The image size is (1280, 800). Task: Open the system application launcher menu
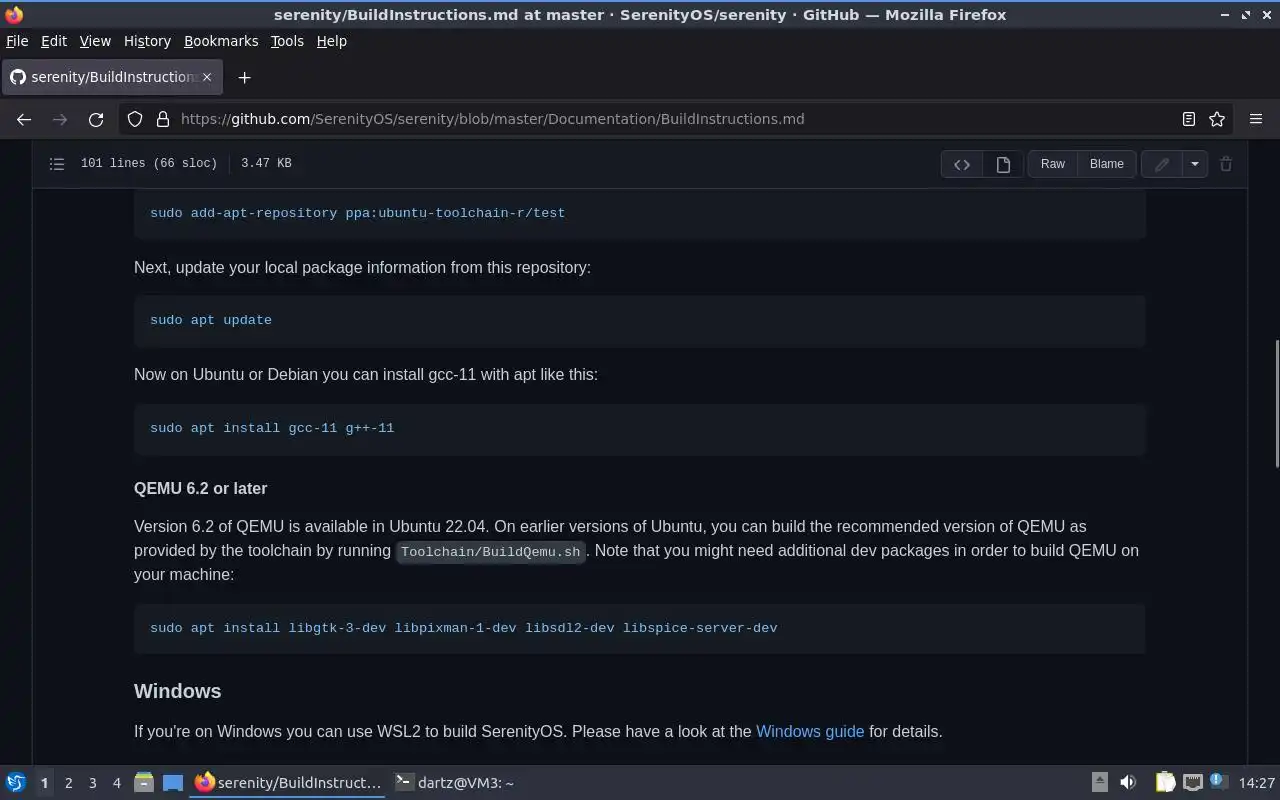coord(15,782)
